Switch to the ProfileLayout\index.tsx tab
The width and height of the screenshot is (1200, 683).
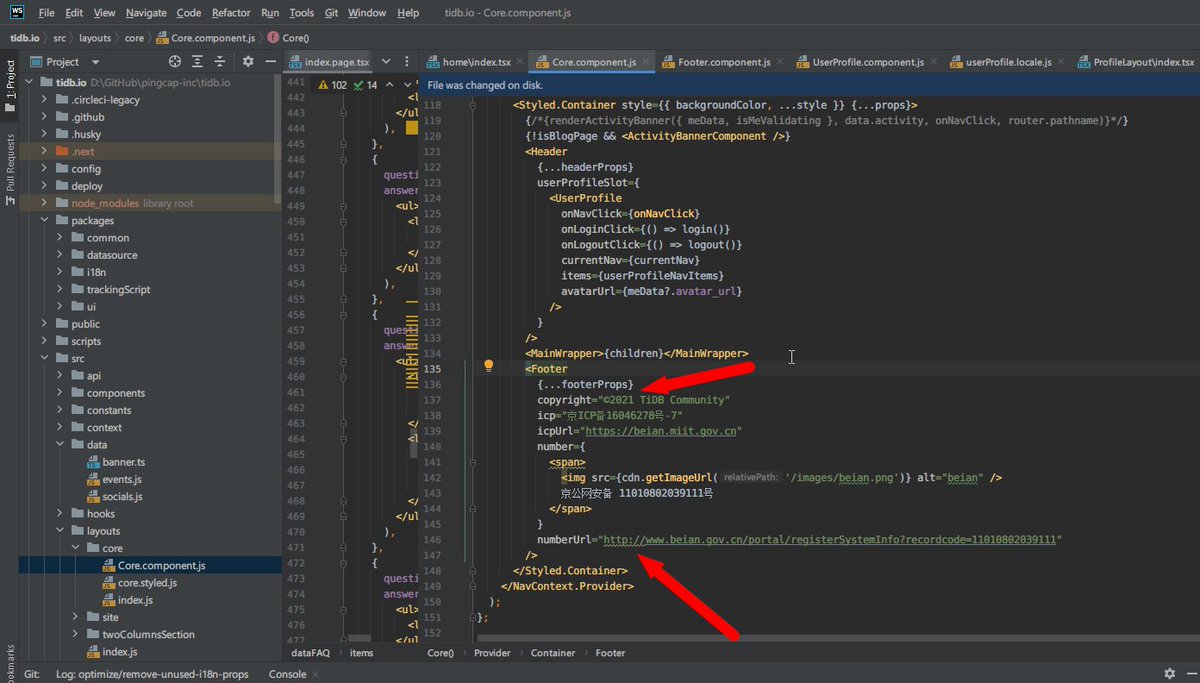[1138, 62]
